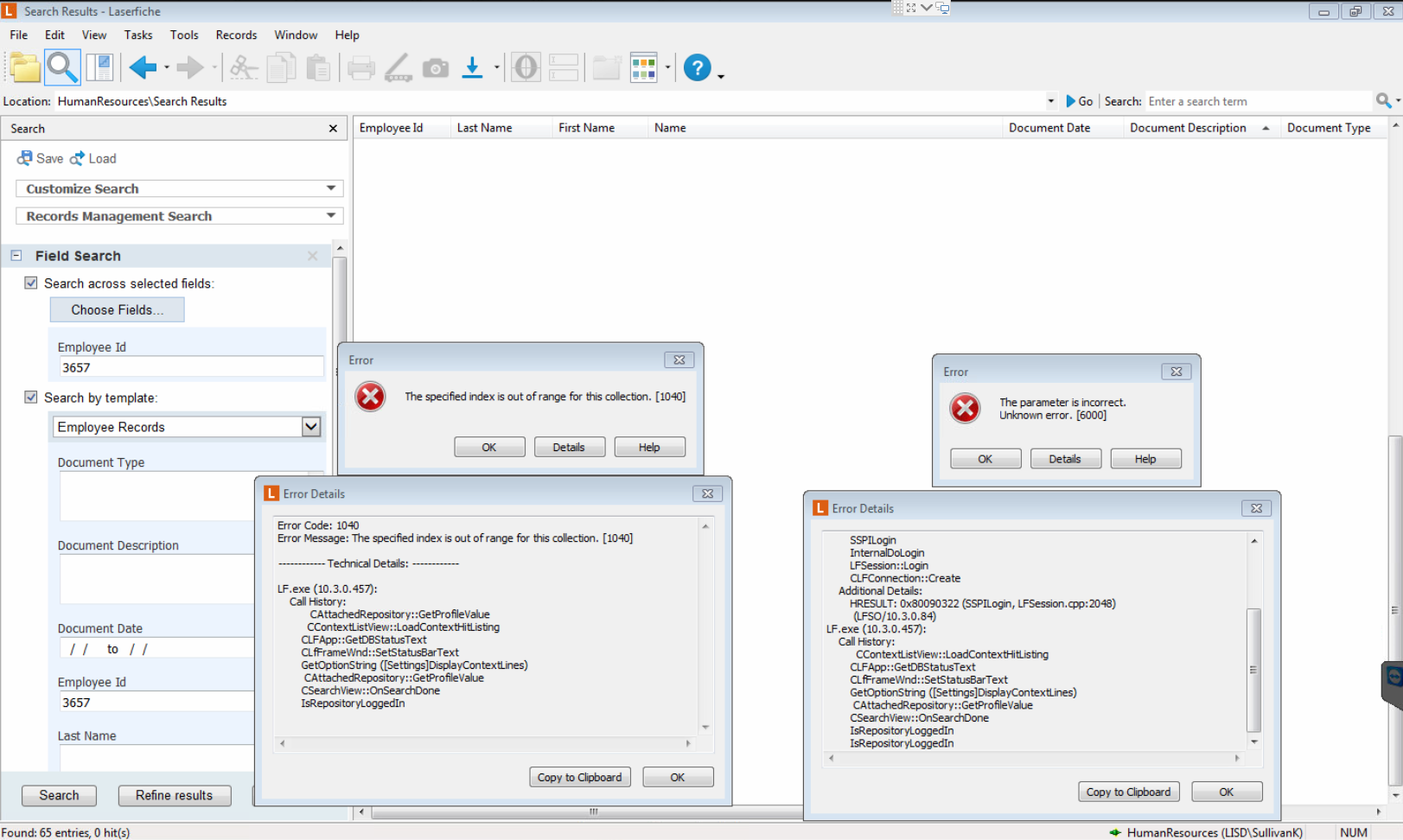Open the Tasks menu
Screen dimensions: 1403x840
(x=138, y=35)
